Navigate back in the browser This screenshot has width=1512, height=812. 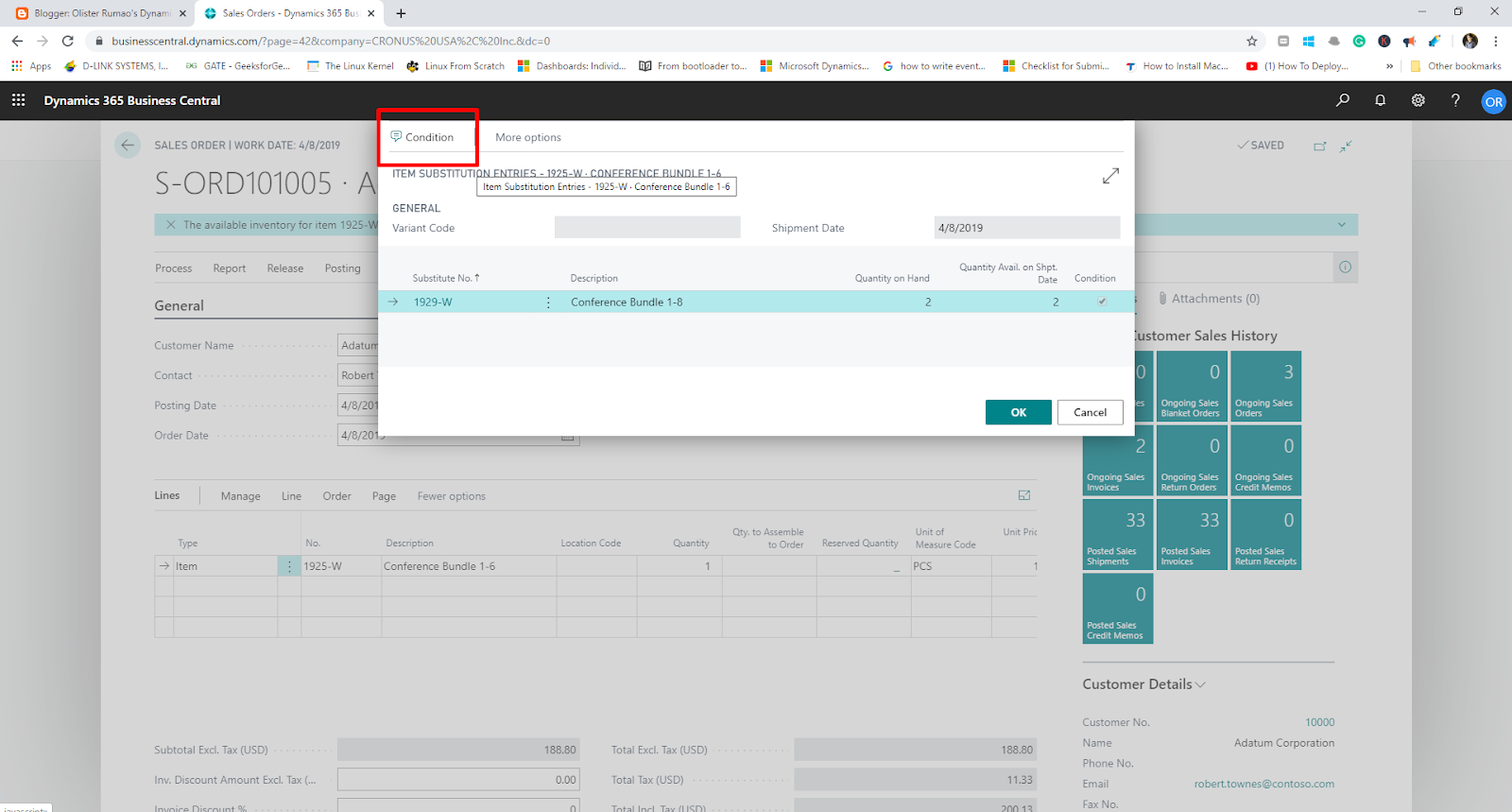point(17,41)
